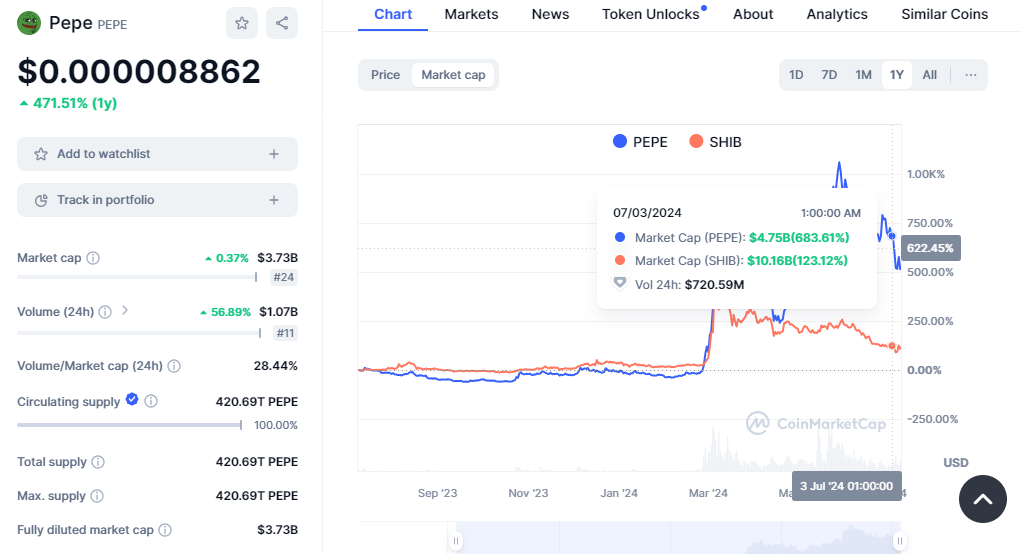Click the right range-selector handle
The width and height of the screenshot is (1021, 554).
(900, 541)
